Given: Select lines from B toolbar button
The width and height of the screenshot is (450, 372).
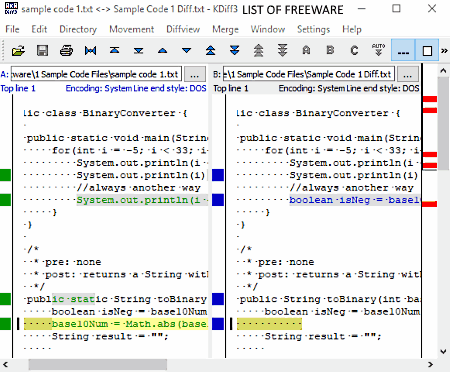Looking at the screenshot, I should coord(330,50).
